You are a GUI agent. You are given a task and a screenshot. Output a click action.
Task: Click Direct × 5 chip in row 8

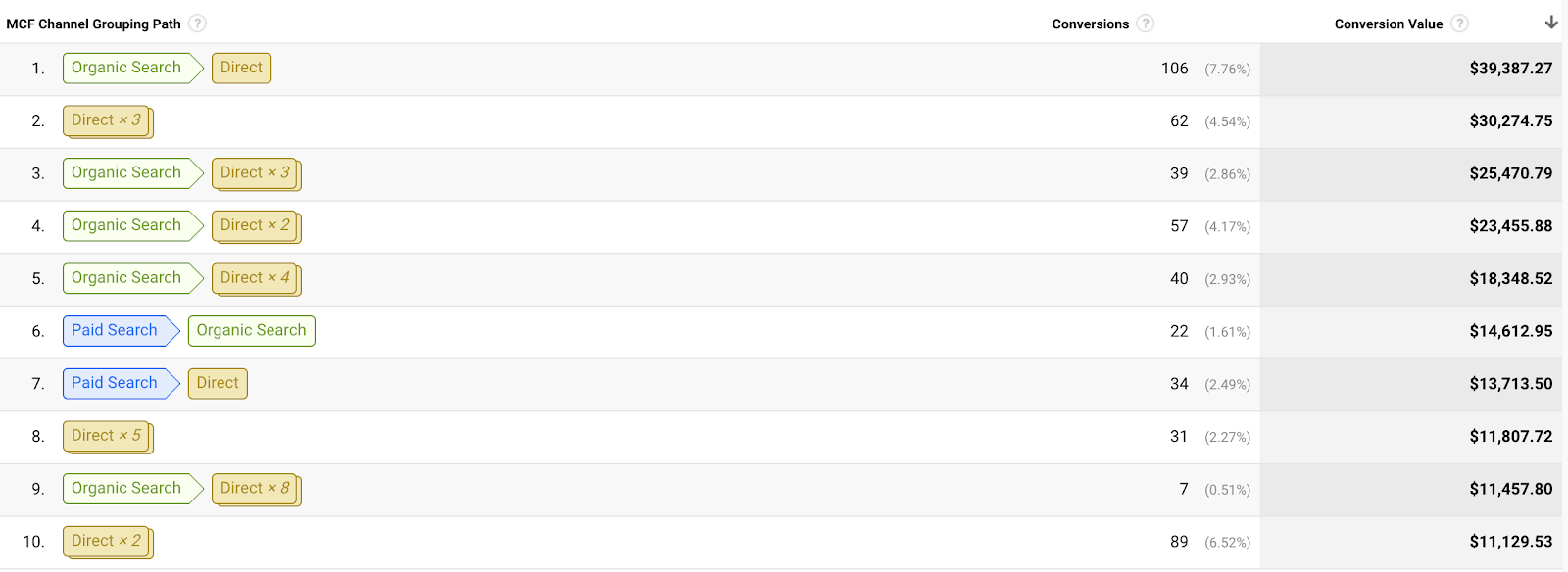108,437
